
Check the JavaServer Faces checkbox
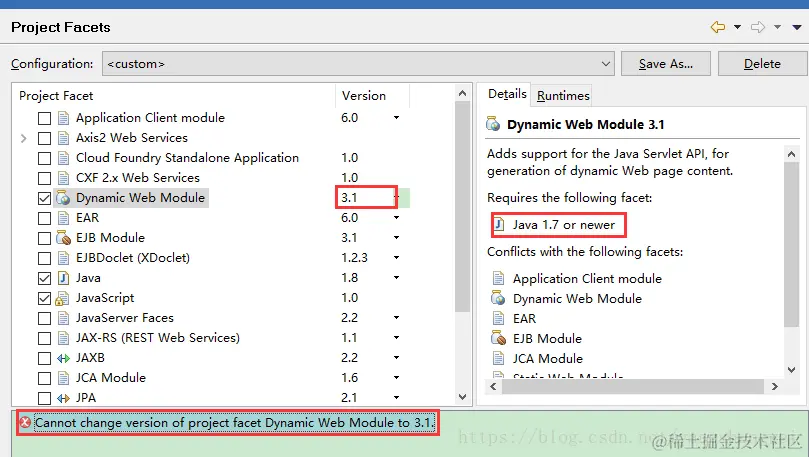click(44, 318)
